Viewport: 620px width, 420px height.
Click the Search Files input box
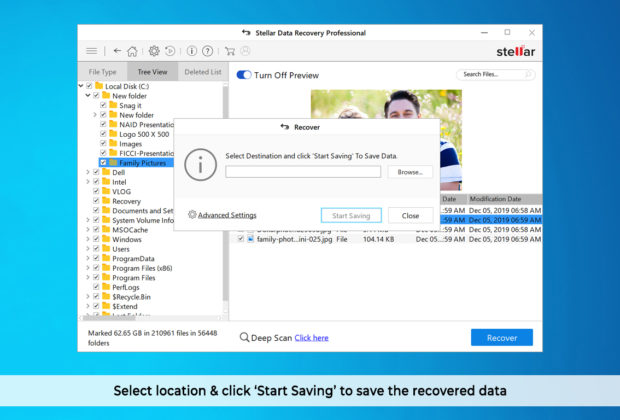pyautogui.click(x=495, y=74)
